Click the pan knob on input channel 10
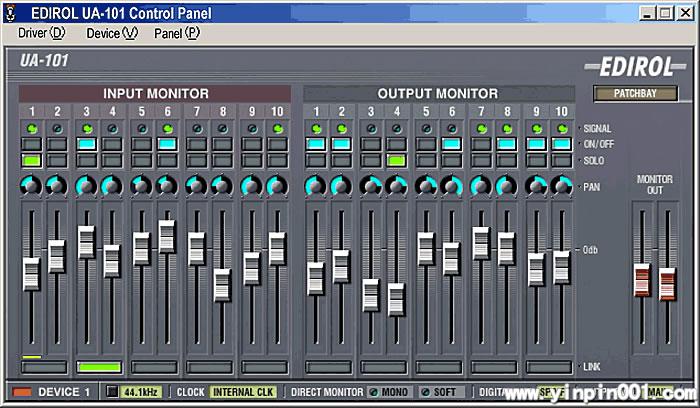Screen dimensions: 700x408 277,185
